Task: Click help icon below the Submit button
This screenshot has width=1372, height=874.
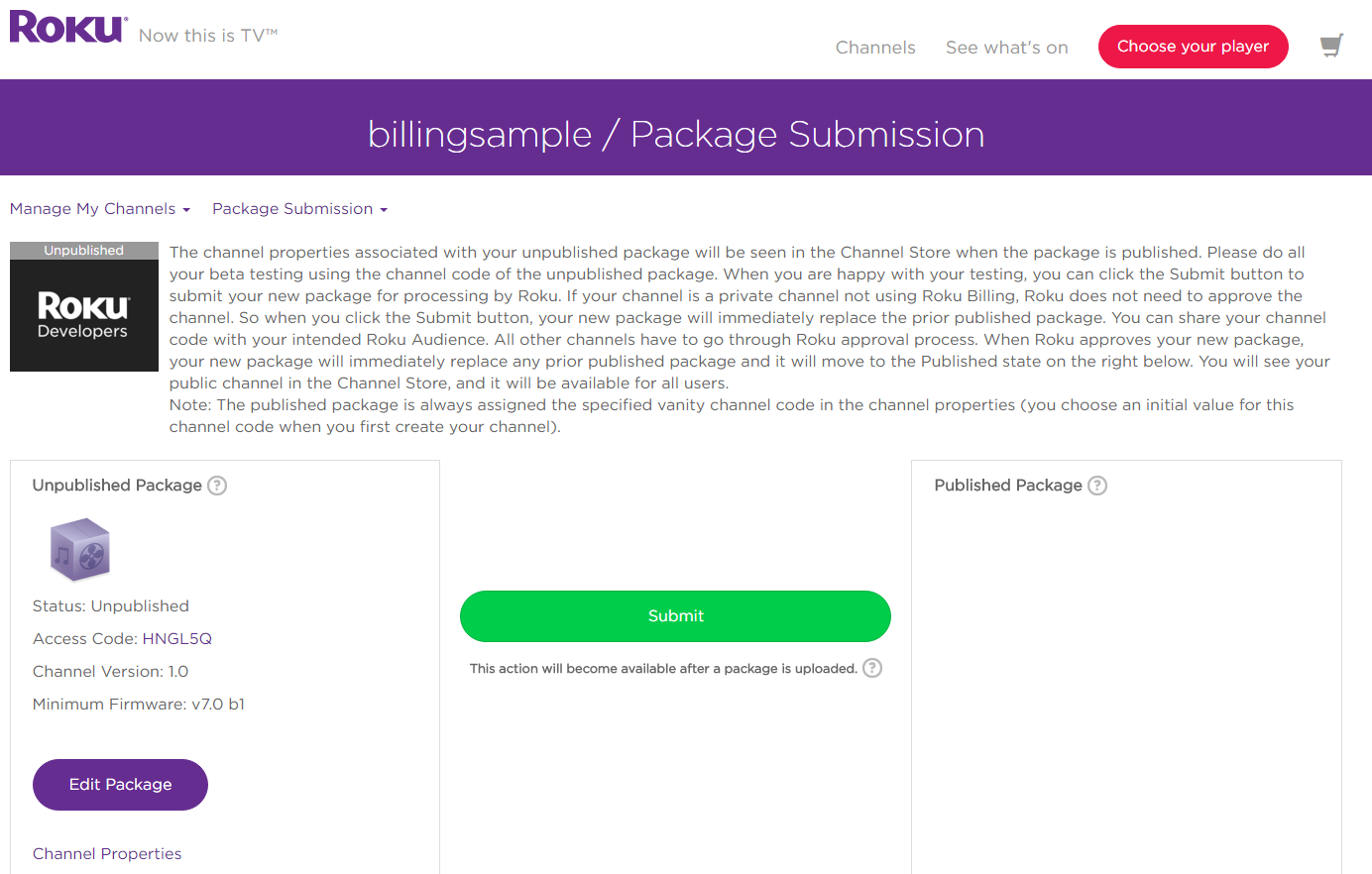Action: (x=872, y=668)
